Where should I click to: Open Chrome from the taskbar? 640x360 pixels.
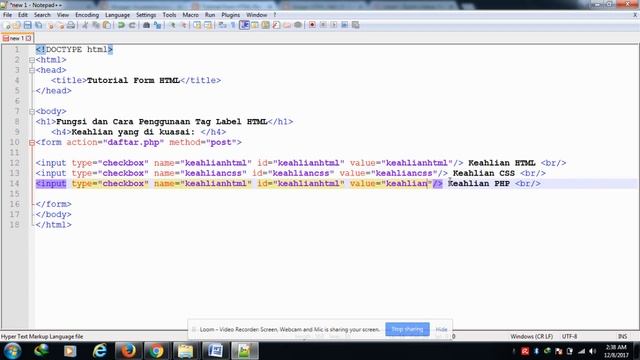click(x=156, y=351)
